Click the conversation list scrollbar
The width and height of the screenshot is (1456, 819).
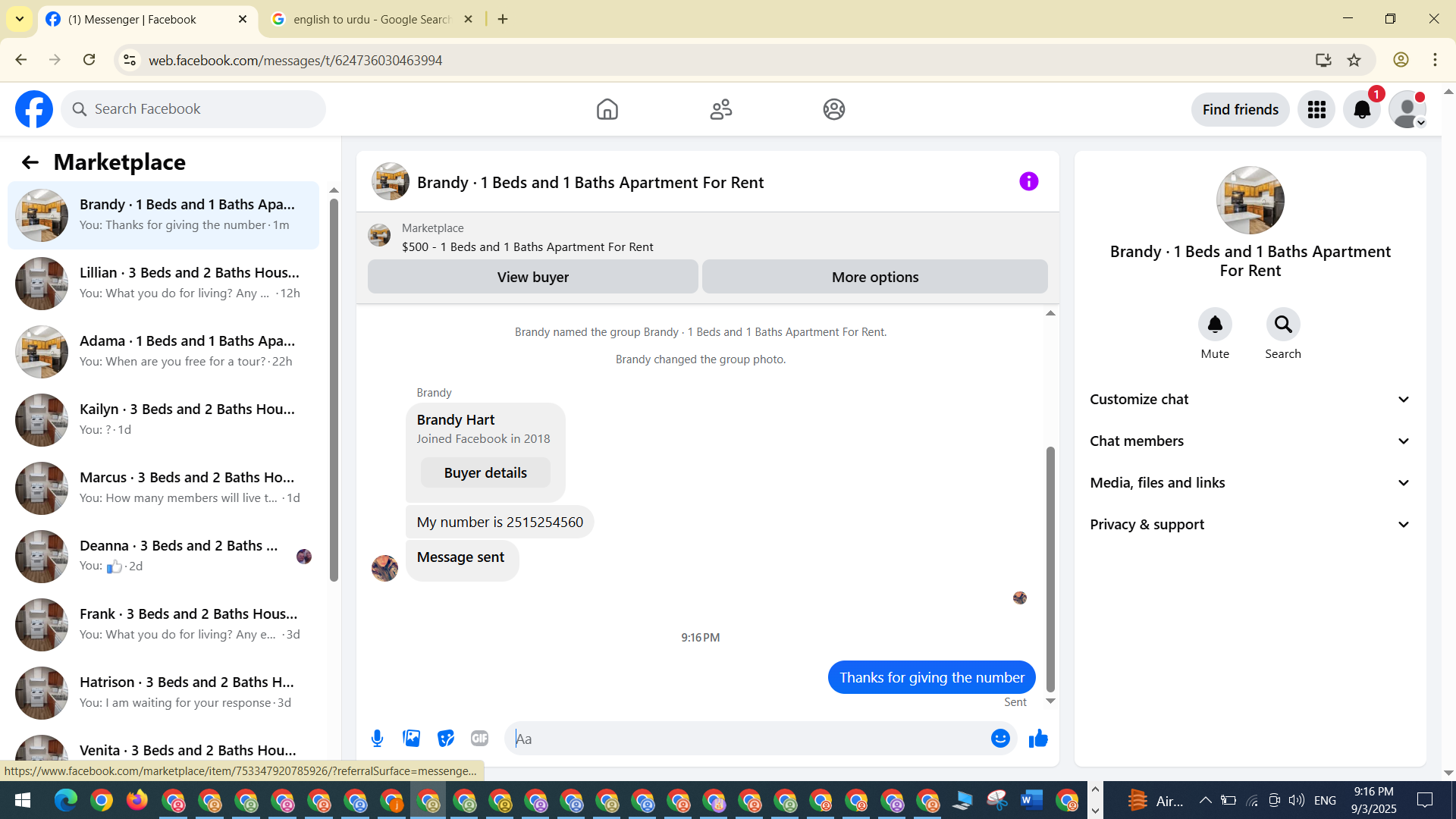[334, 390]
